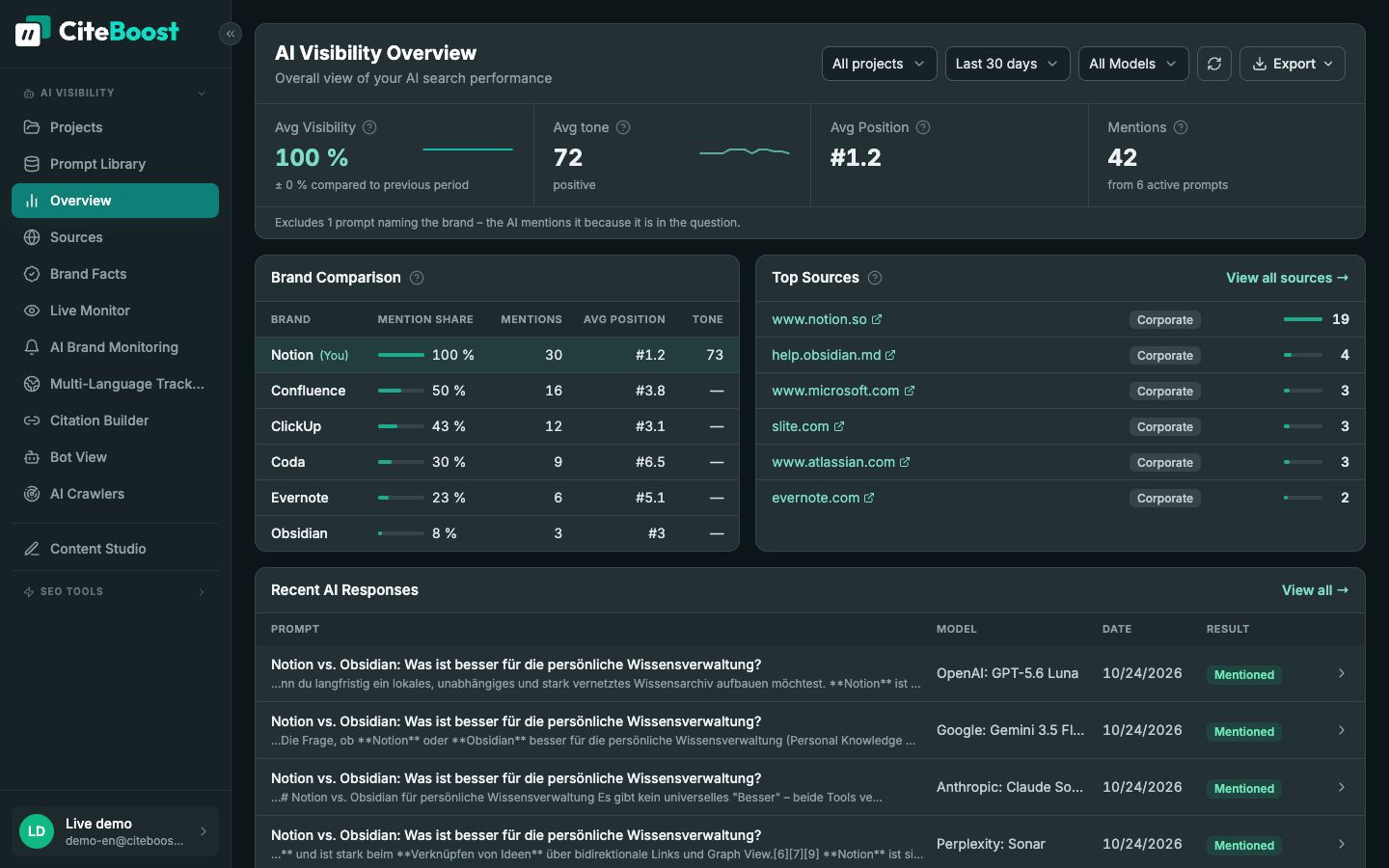Open AI Crawlers sidebar item
This screenshot has height=868, width=1389.
(x=115, y=494)
